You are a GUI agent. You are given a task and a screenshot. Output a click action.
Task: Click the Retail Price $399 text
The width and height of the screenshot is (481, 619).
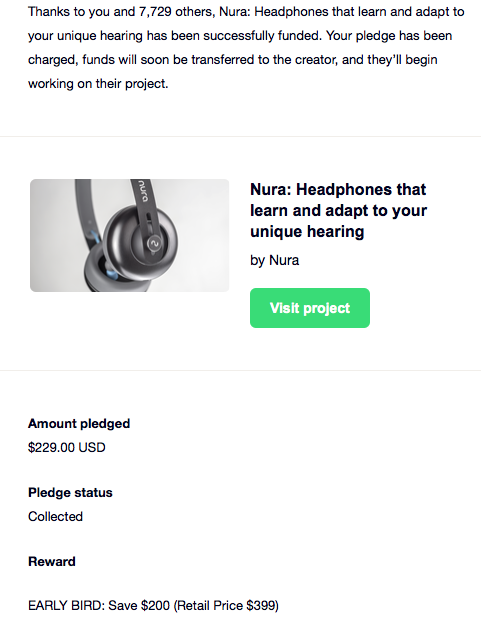pyautogui.click(x=226, y=605)
